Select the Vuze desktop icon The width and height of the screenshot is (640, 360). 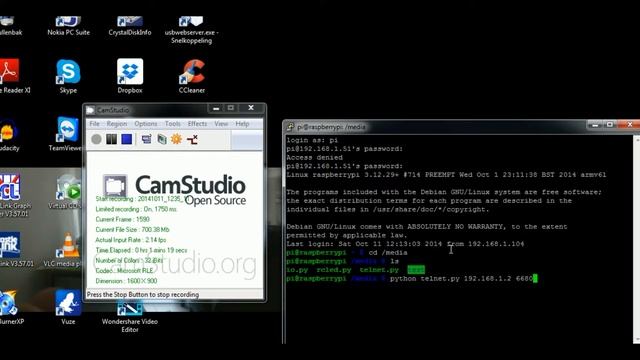click(68, 307)
